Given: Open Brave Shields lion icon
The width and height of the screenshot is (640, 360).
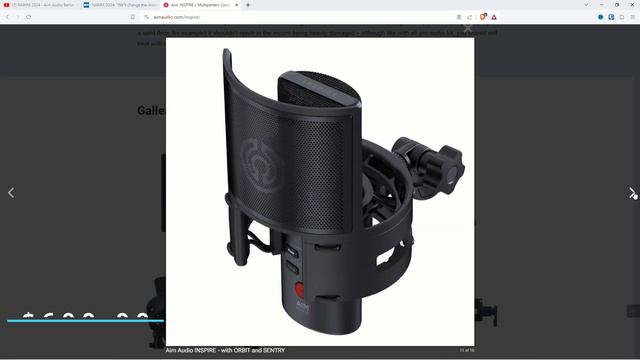Looking at the screenshot, I should click(x=483, y=17).
